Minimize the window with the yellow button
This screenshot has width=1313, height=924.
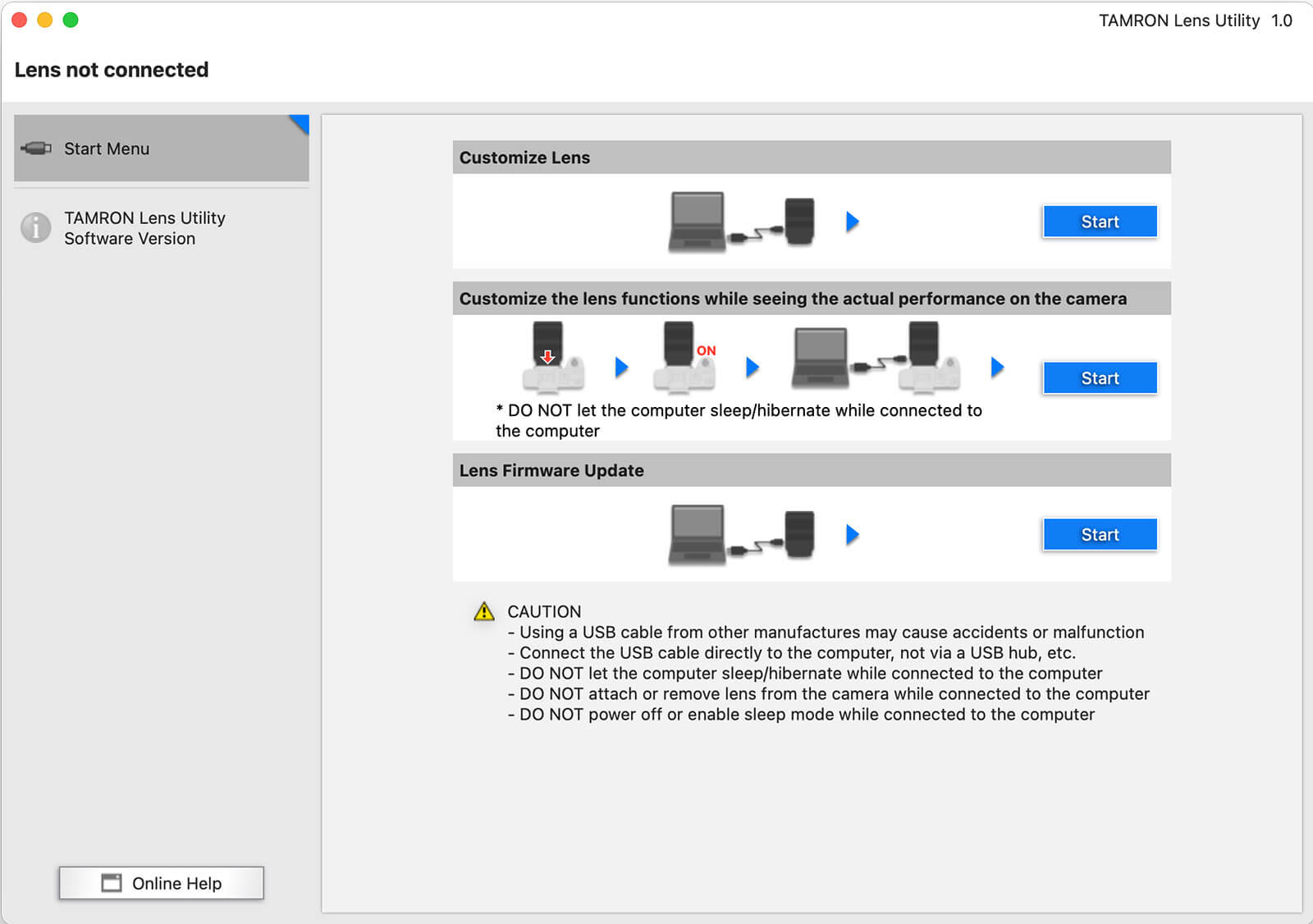(x=45, y=20)
